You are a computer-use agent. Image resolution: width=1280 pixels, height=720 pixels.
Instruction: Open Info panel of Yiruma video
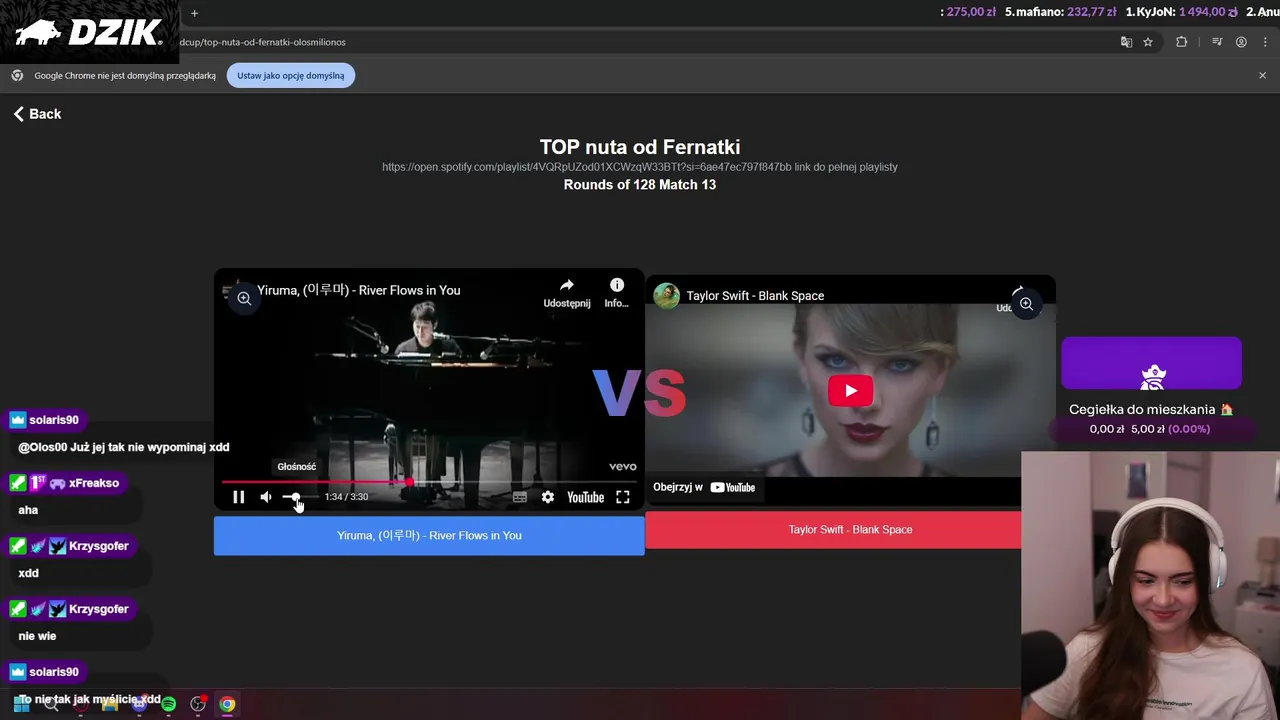click(617, 293)
